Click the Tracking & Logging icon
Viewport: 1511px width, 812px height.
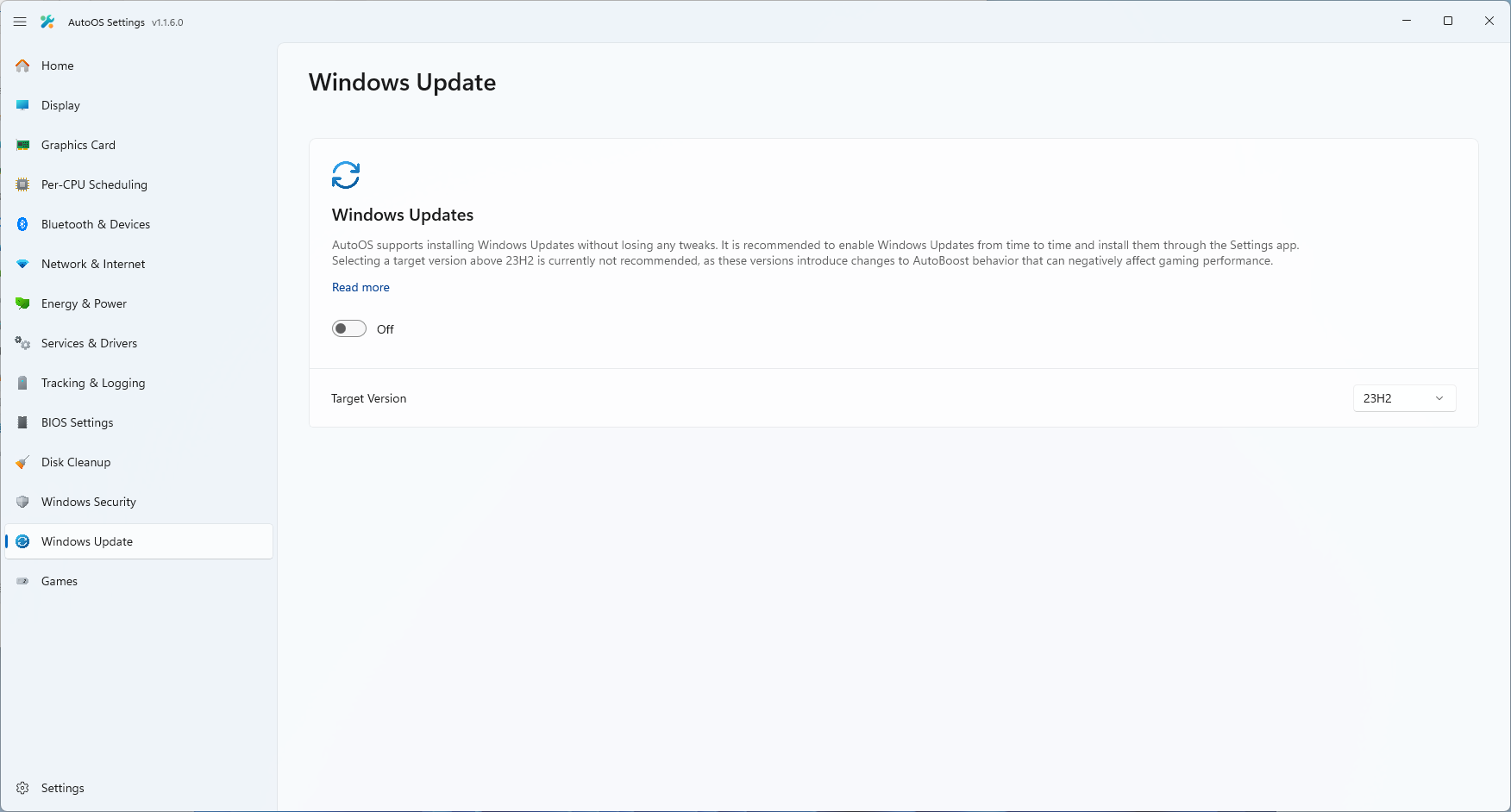22,383
